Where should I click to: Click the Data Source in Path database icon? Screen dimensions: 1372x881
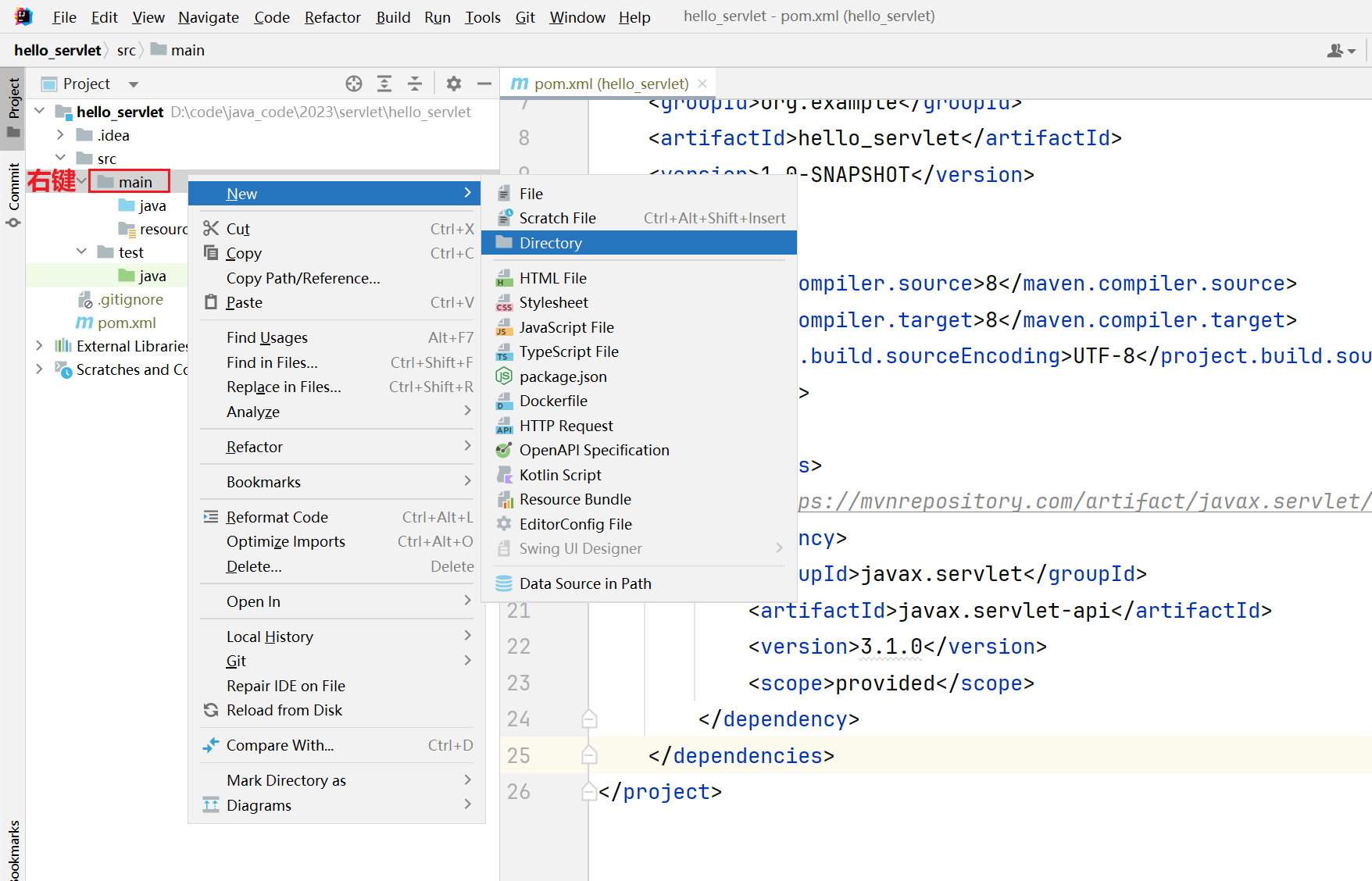click(504, 583)
